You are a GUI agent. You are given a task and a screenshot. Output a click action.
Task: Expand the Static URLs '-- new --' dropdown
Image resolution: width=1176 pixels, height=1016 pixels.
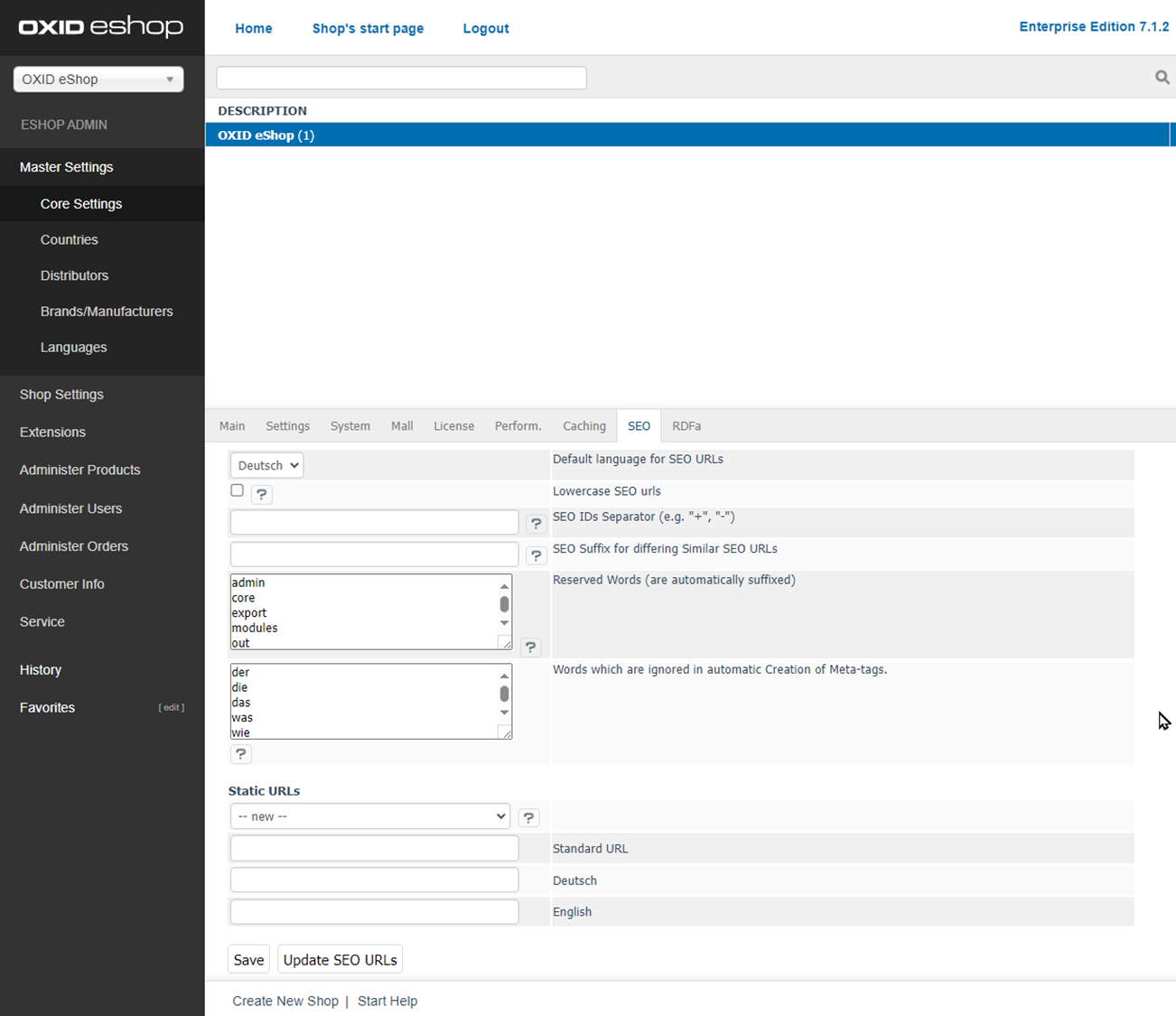pyautogui.click(x=369, y=816)
